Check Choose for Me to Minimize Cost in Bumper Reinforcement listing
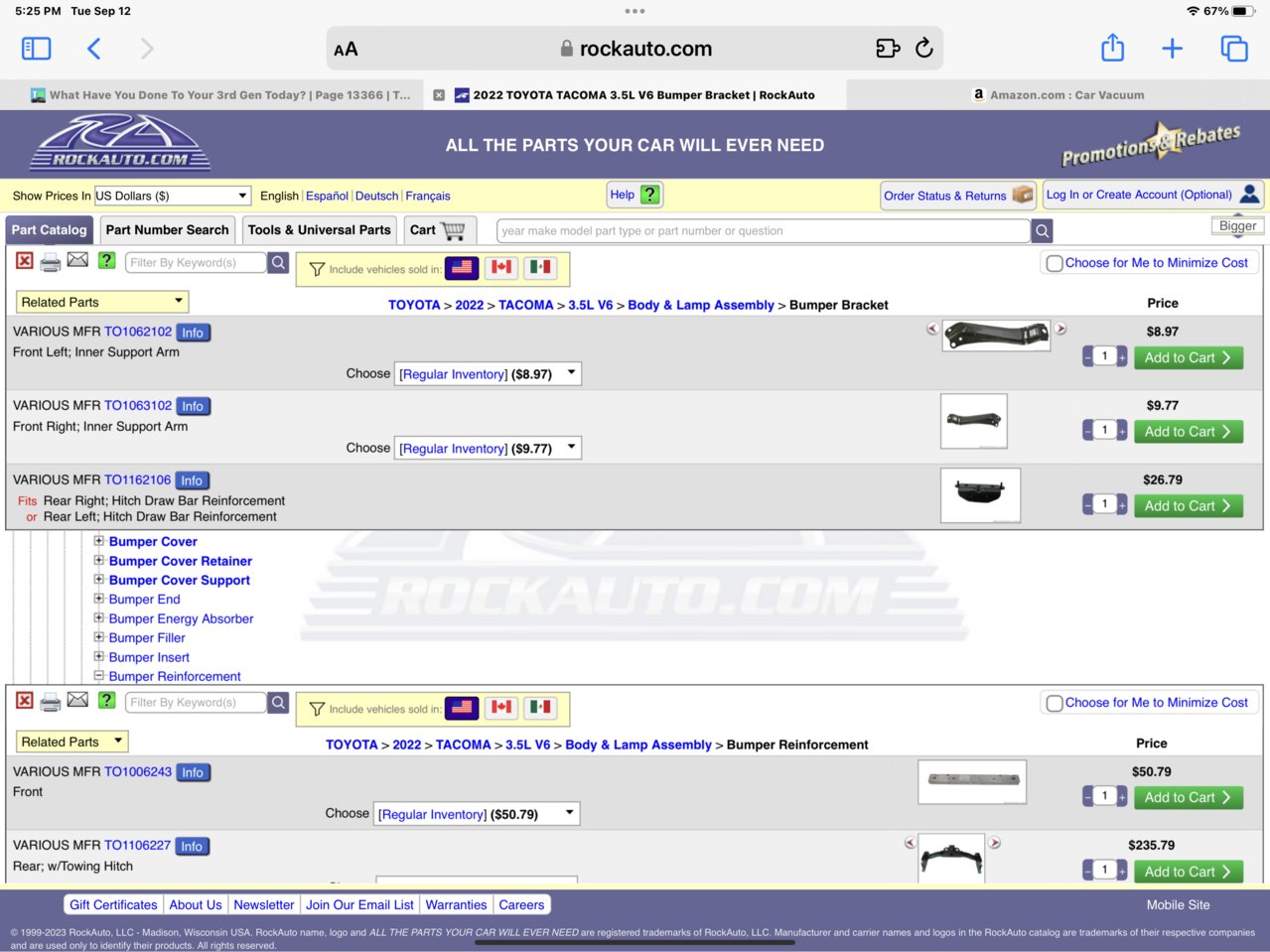This screenshot has width=1270, height=952. pyautogui.click(x=1055, y=703)
